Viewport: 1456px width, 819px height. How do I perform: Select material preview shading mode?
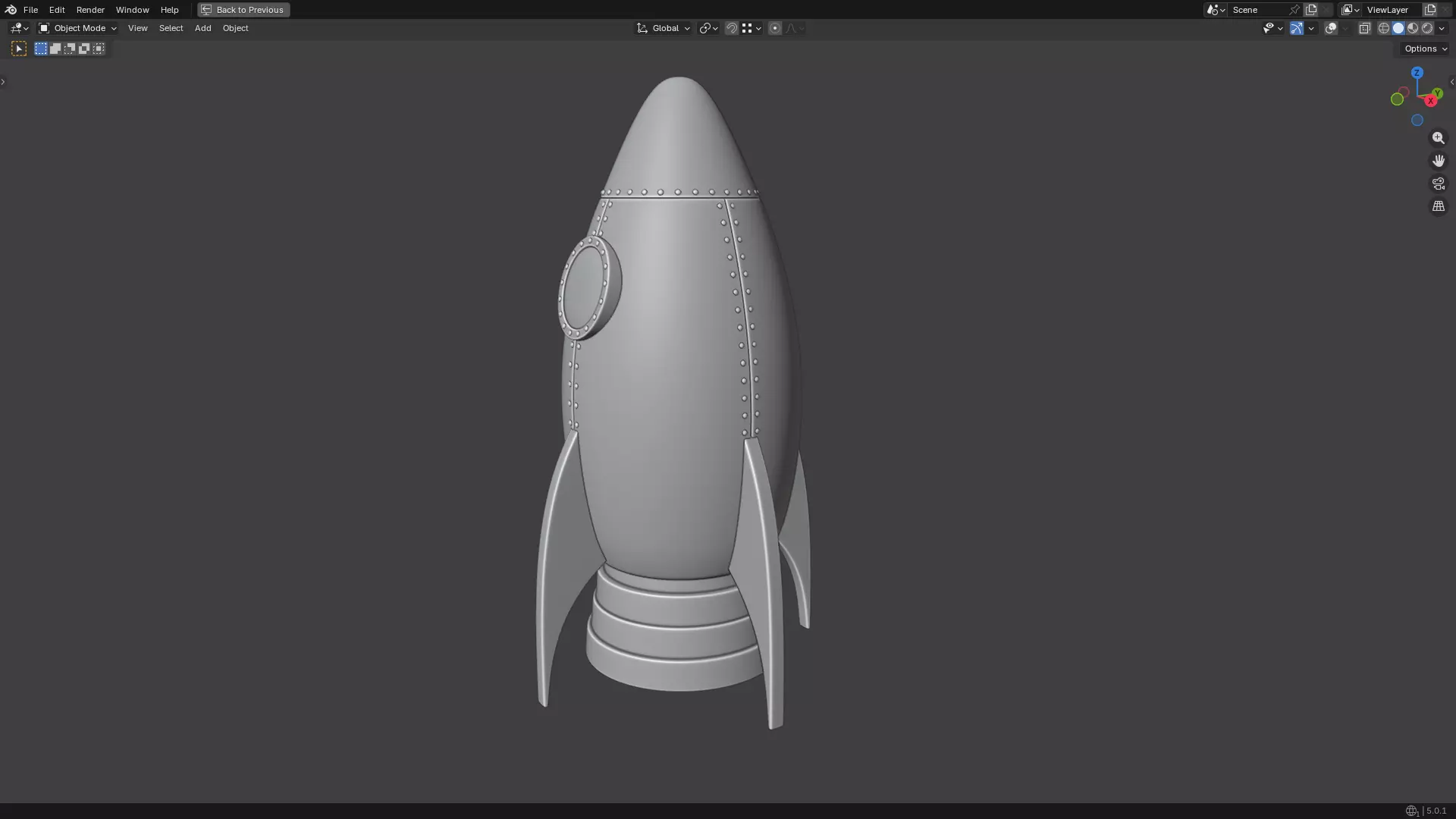(1413, 28)
